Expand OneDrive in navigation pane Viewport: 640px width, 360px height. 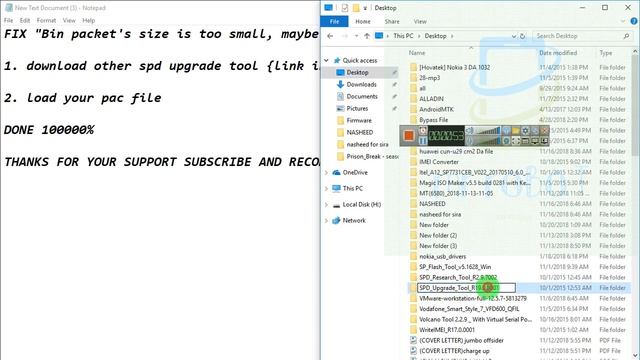click(327, 173)
